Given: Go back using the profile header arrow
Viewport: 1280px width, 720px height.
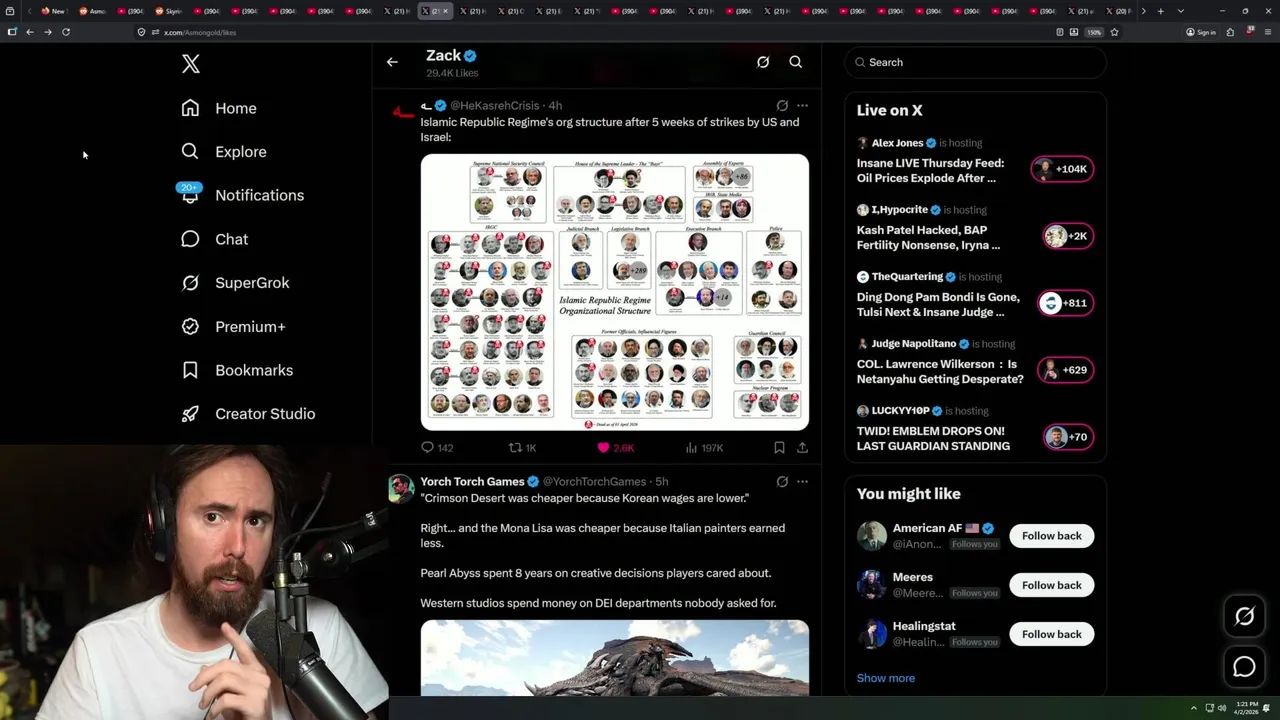Looking at the screenshot, I should click(392, 62).
